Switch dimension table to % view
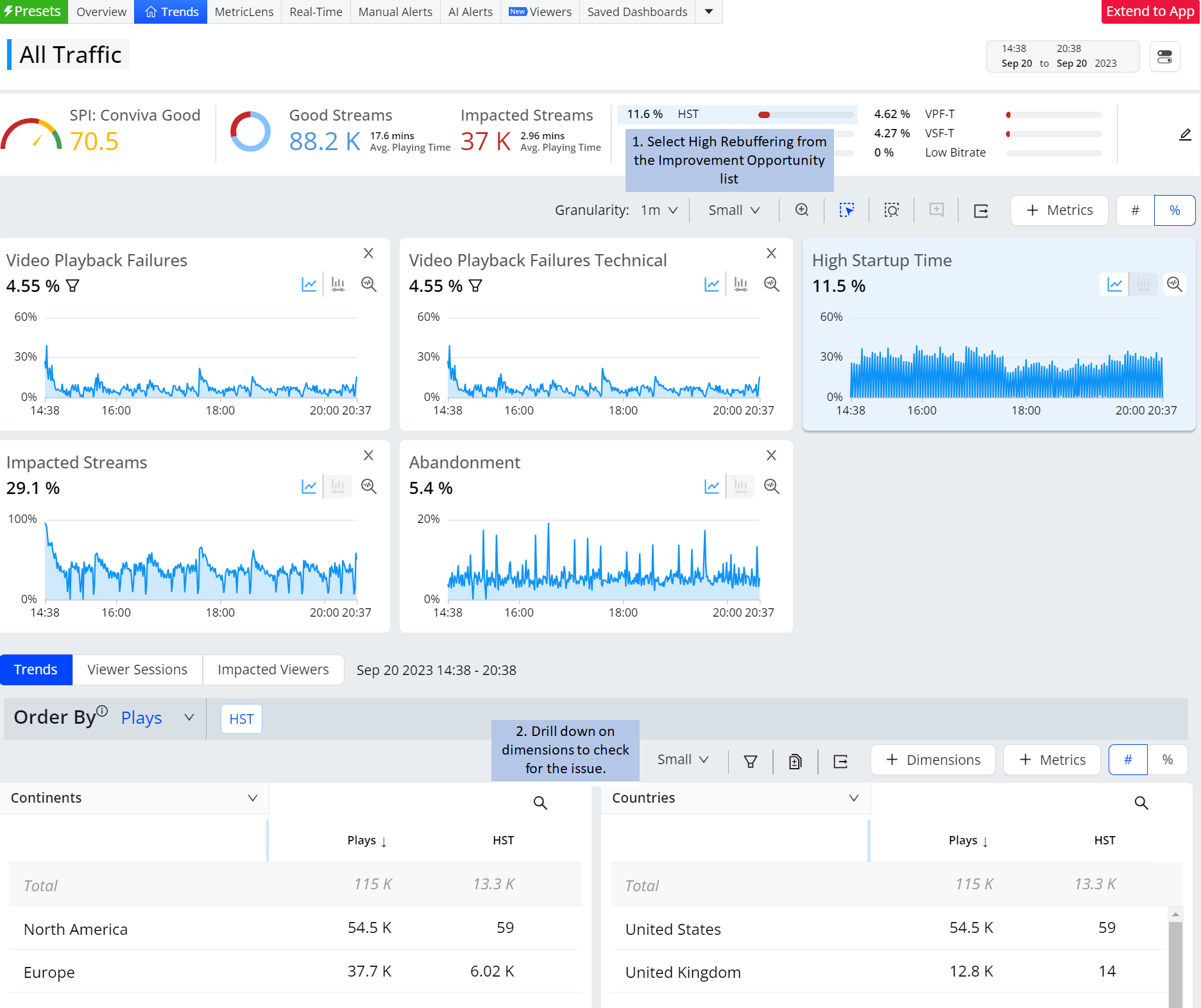1201x1008 pixels. point(1168,760)
